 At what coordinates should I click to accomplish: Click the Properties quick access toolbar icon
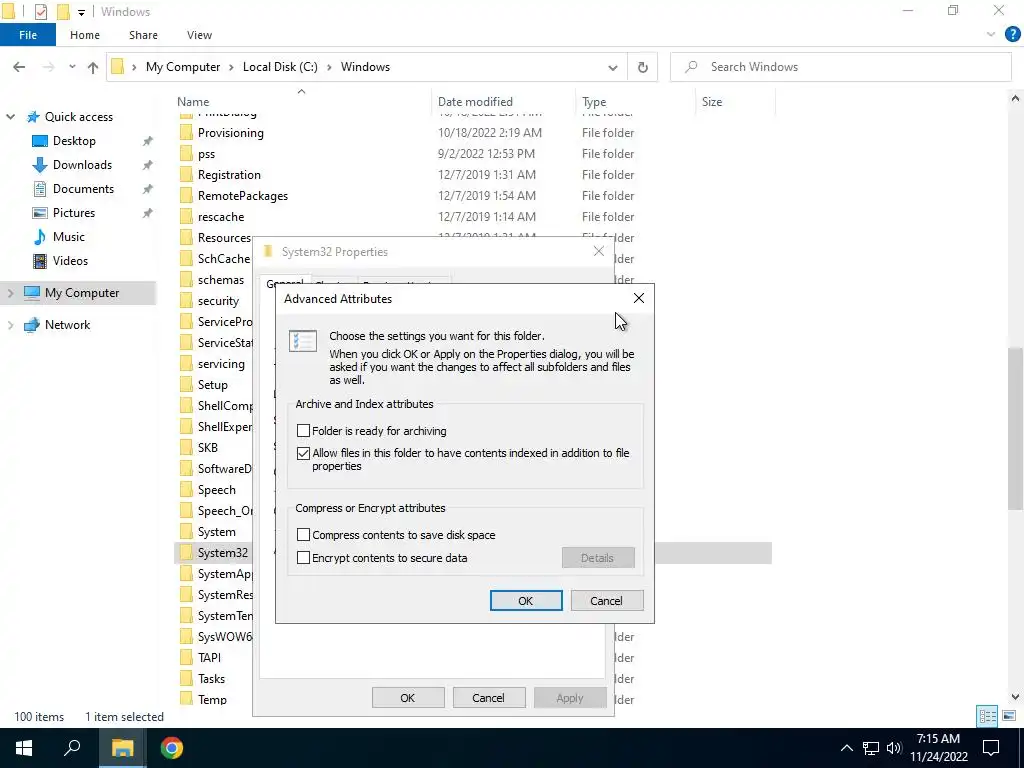(x=40, y=12)
